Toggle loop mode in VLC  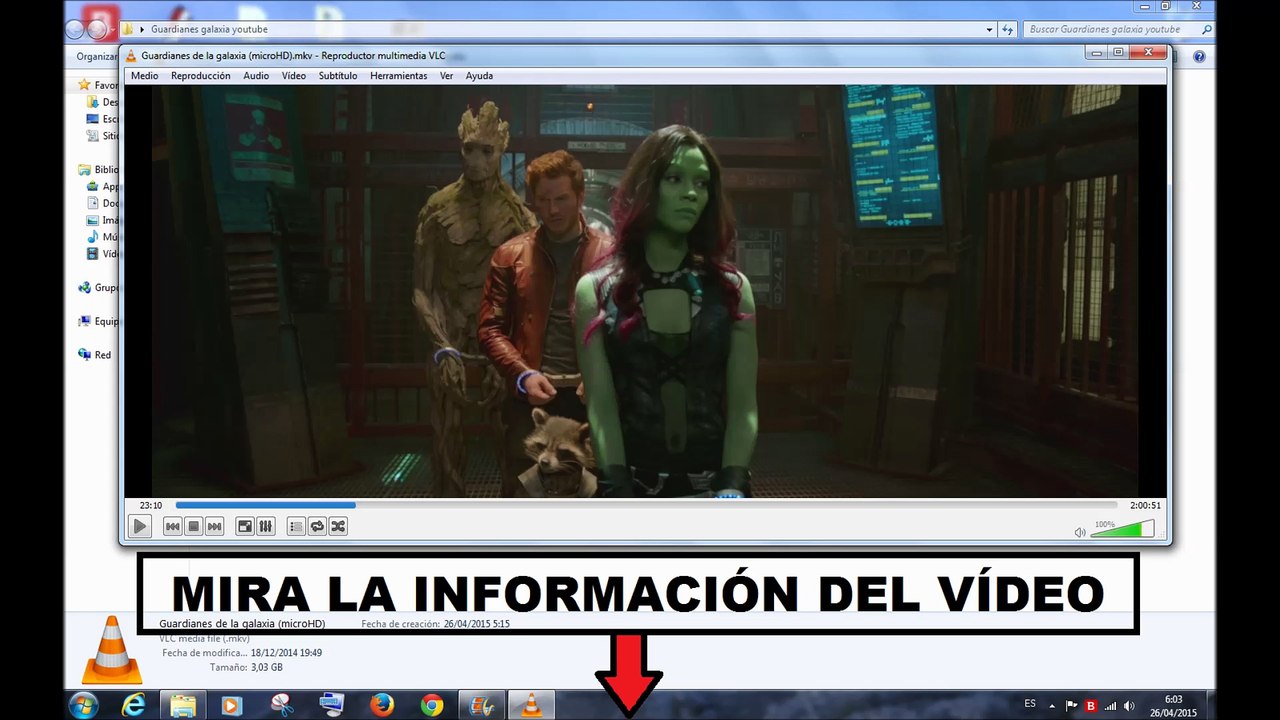tap(317, 526)
